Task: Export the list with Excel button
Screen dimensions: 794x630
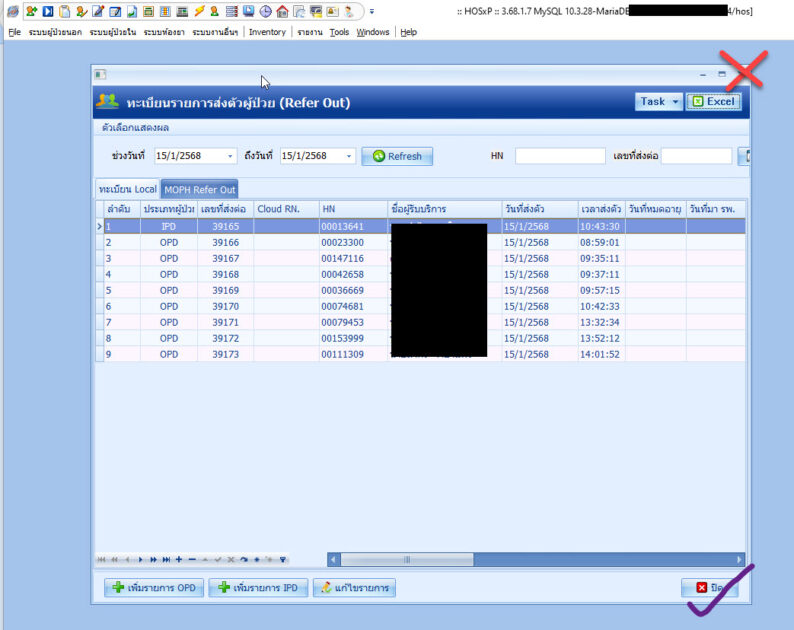Action: click(714, 101)
